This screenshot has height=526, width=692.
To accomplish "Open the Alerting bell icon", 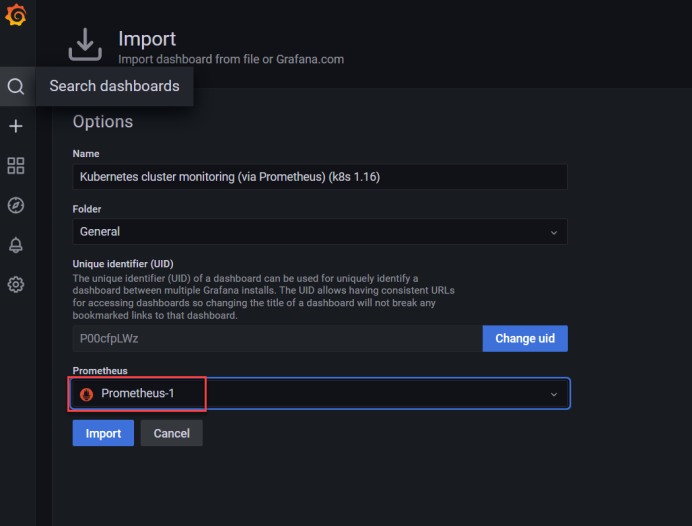I will 16,245.
